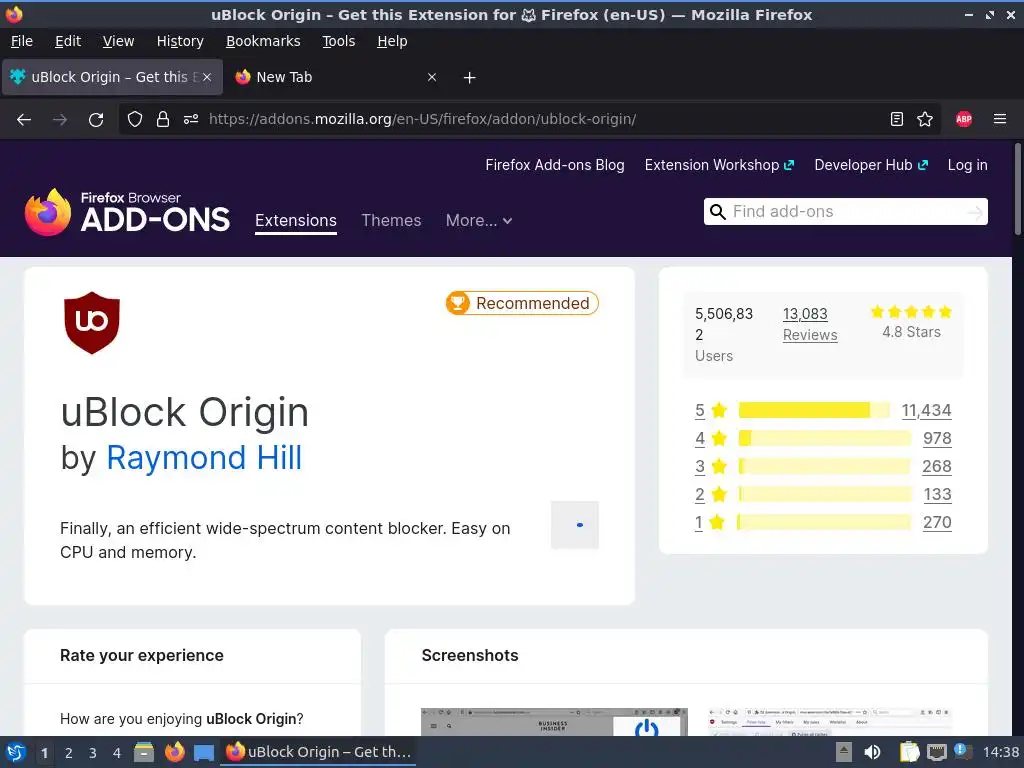Open the Firefox application hamburger menu

point(1000,120)
